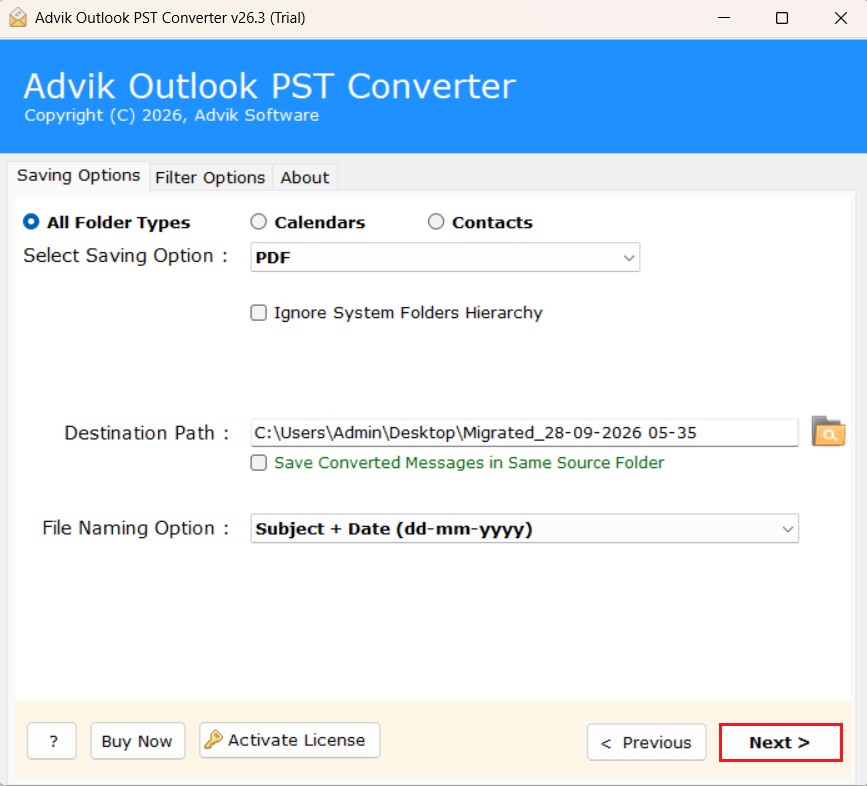Click the Advik envelope app icon in title bar
The height and width of the screenshot is (786, 867).
tap(18, 18)
